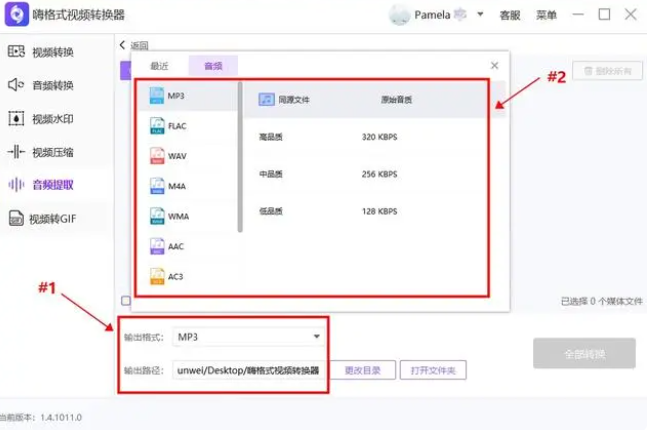The image size is (647, 430).
Task: Open the 菜单 menu
Action: (x=546, y=15)
